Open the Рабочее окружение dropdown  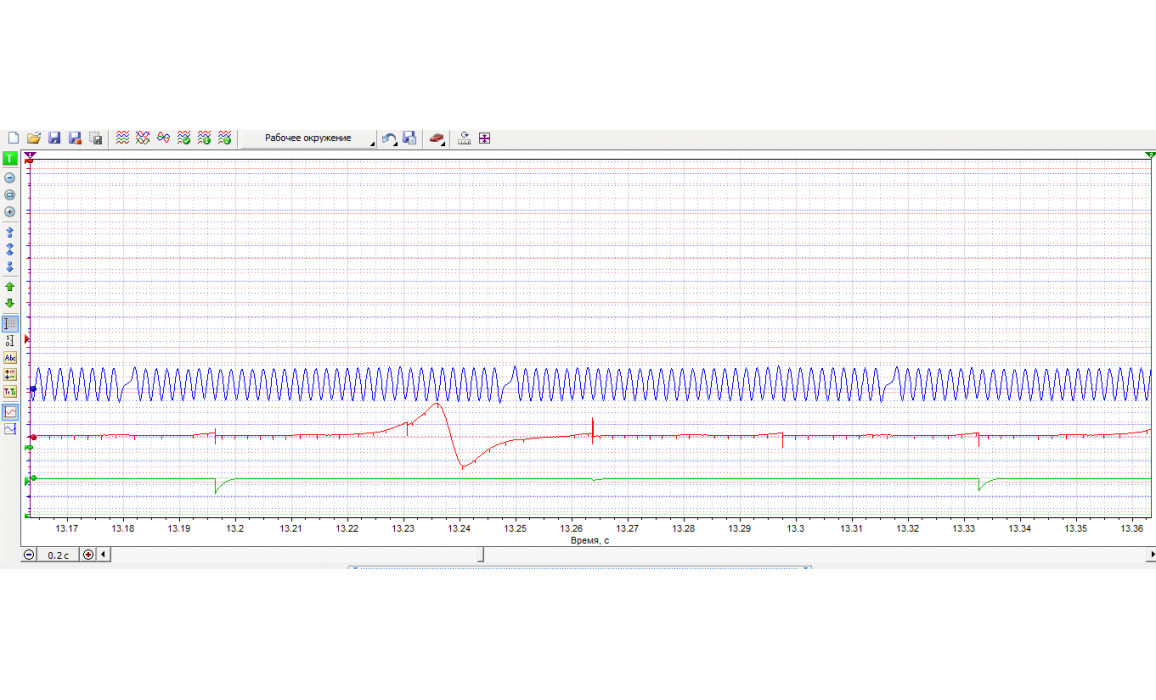[308, 138]
